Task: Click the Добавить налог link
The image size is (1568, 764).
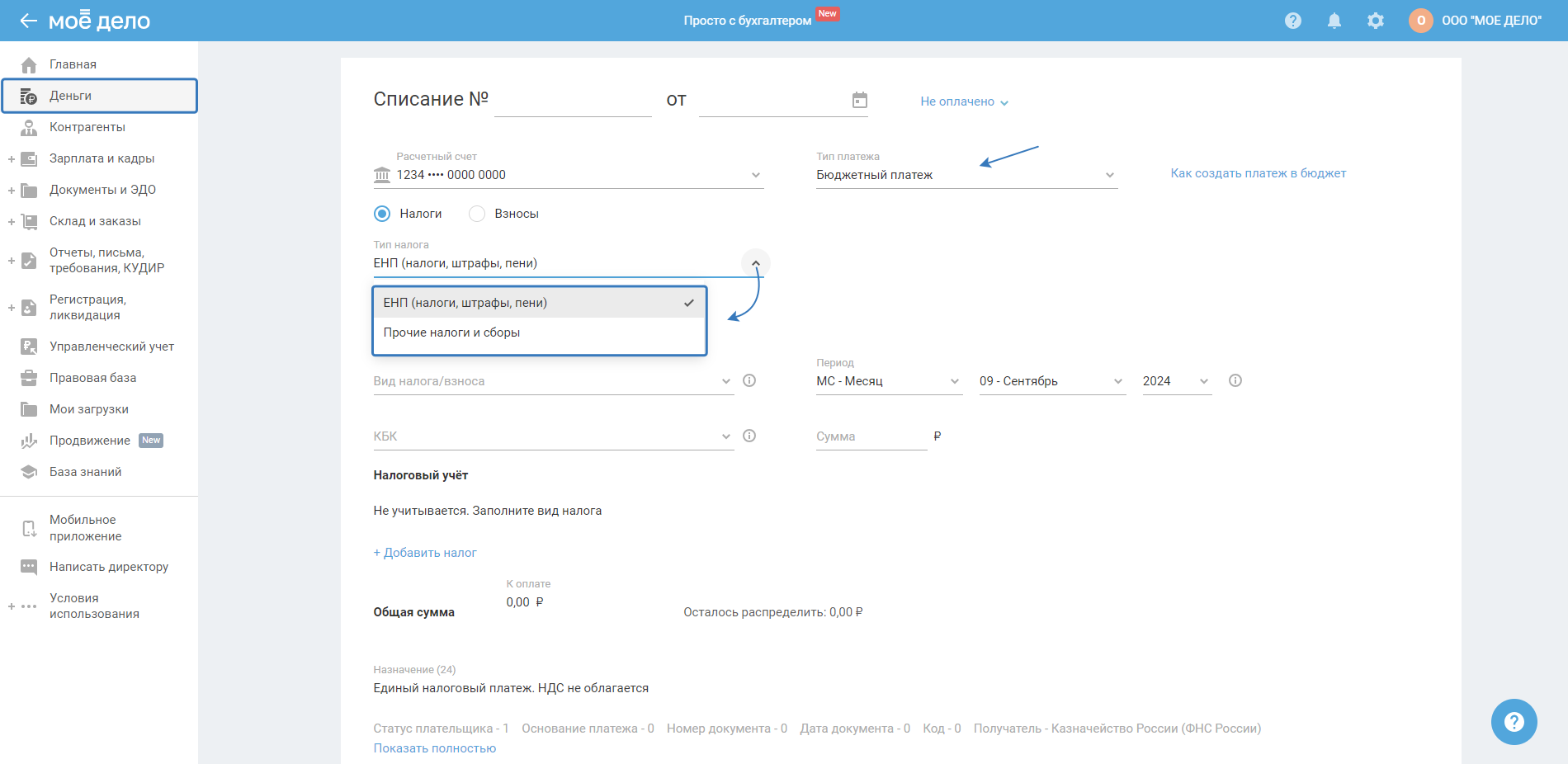Action: point(425,553)
